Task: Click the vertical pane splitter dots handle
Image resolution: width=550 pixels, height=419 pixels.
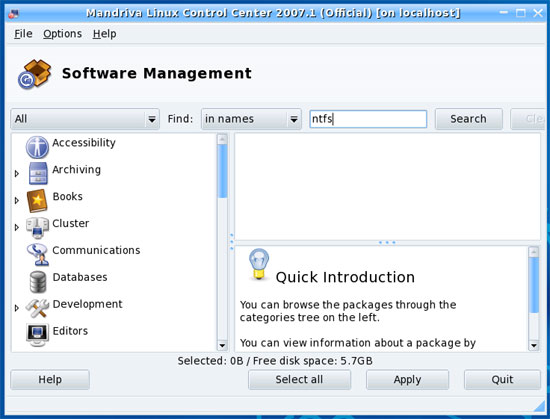Action: point(232,242)
